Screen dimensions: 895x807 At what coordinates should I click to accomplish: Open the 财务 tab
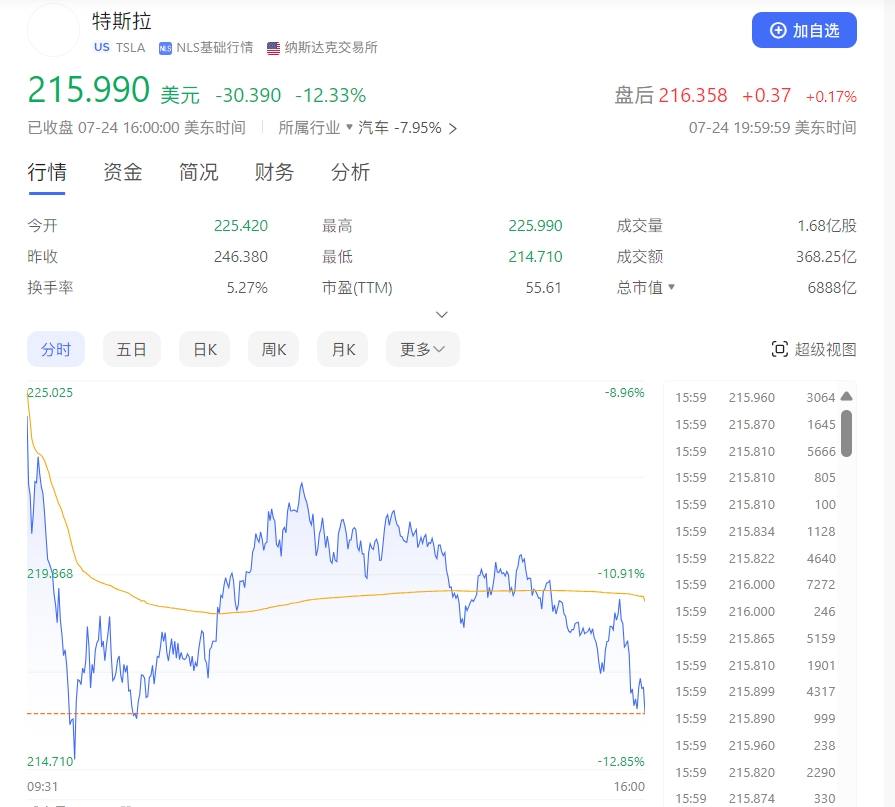tap(274, 172)
